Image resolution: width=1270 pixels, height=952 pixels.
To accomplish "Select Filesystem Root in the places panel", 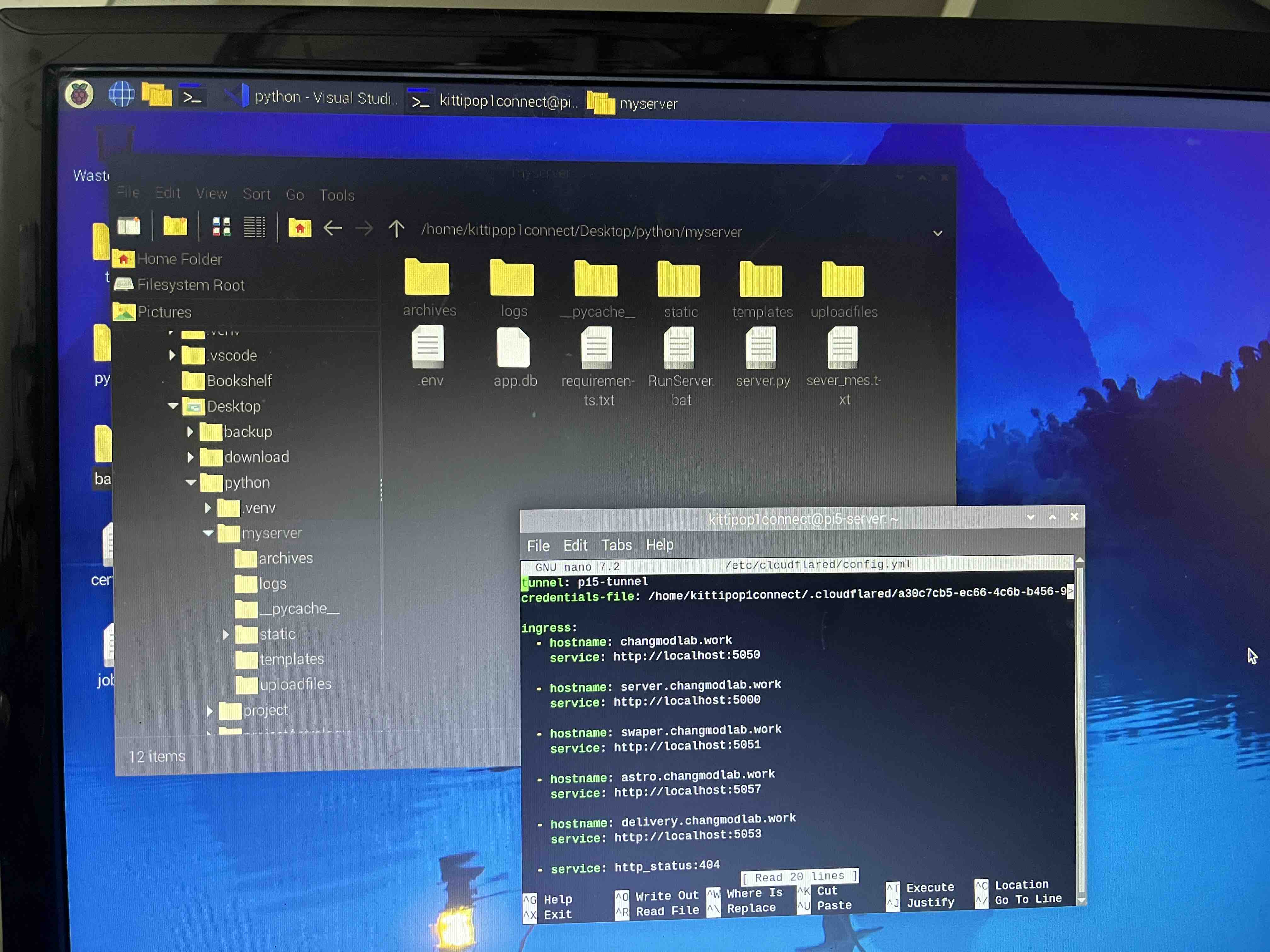I will tap(190, 285).
